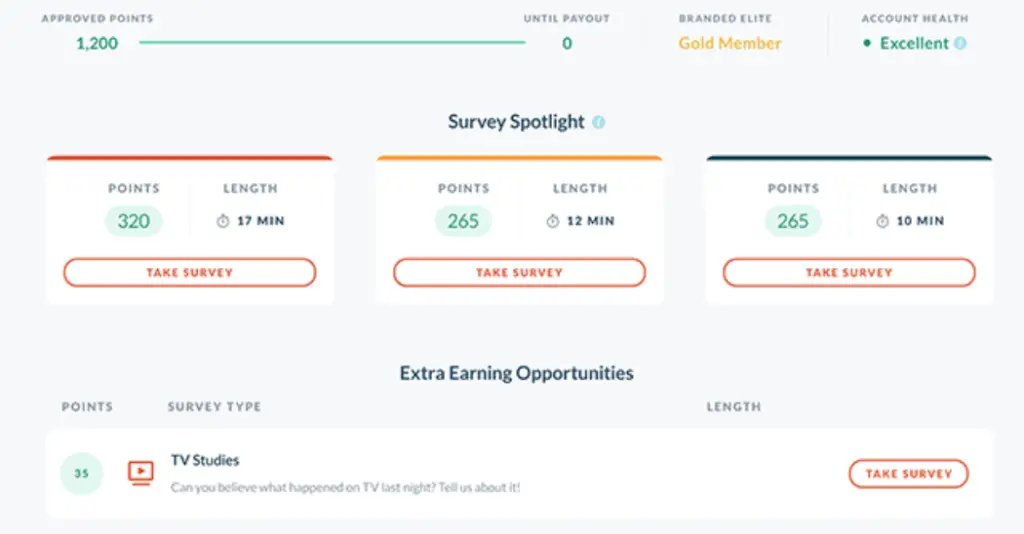Screen dimensions: 1024x534
Task: Click the TV Studies title
Action: (205, 460)
